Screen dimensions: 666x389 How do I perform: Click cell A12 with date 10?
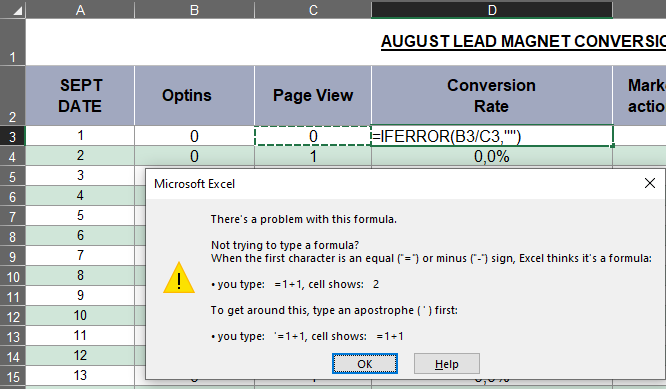pyautogui.click(x=80, y=316)
